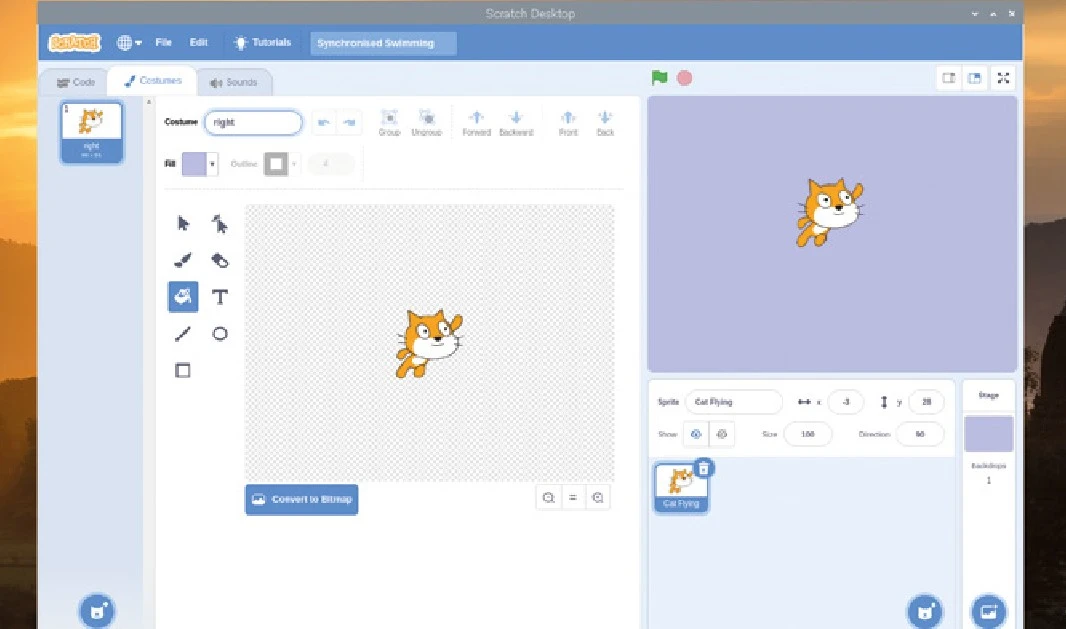Open the language globe dropdown

[129, 43]
